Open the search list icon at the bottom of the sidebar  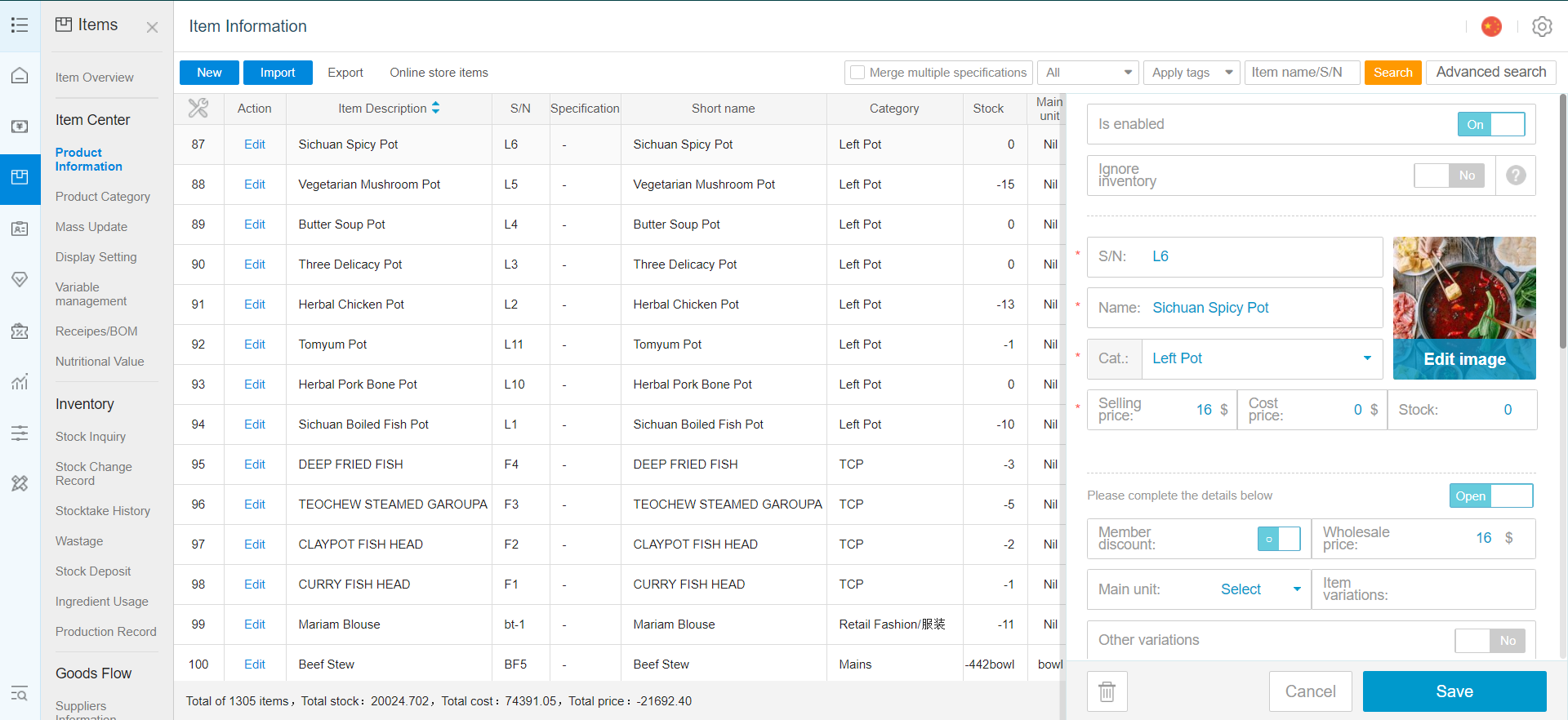pos(20,694)
